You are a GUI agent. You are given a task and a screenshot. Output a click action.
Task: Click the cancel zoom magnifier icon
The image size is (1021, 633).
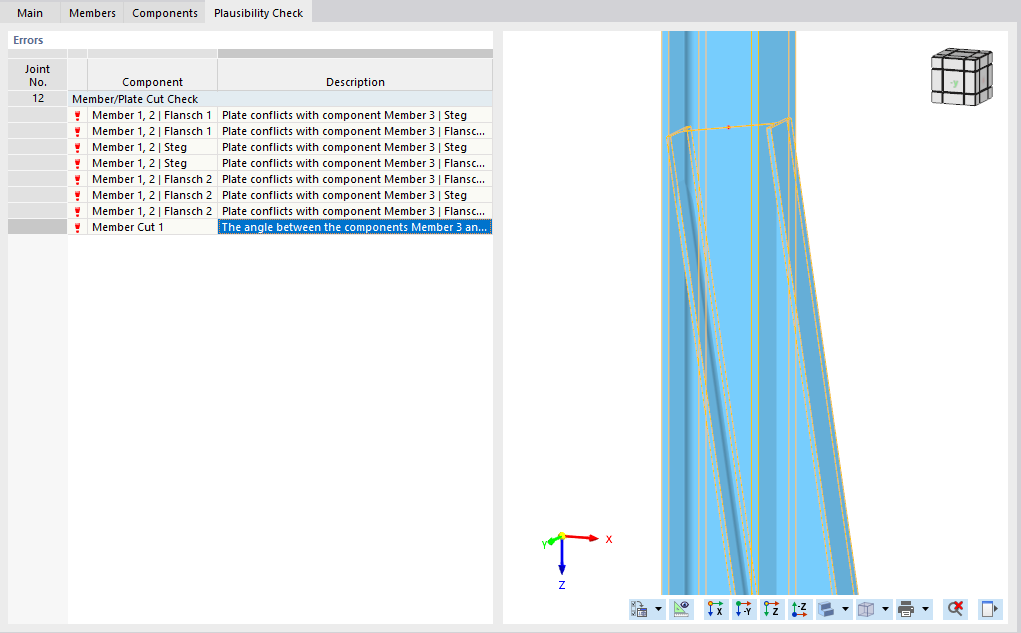tap(956, 609)
